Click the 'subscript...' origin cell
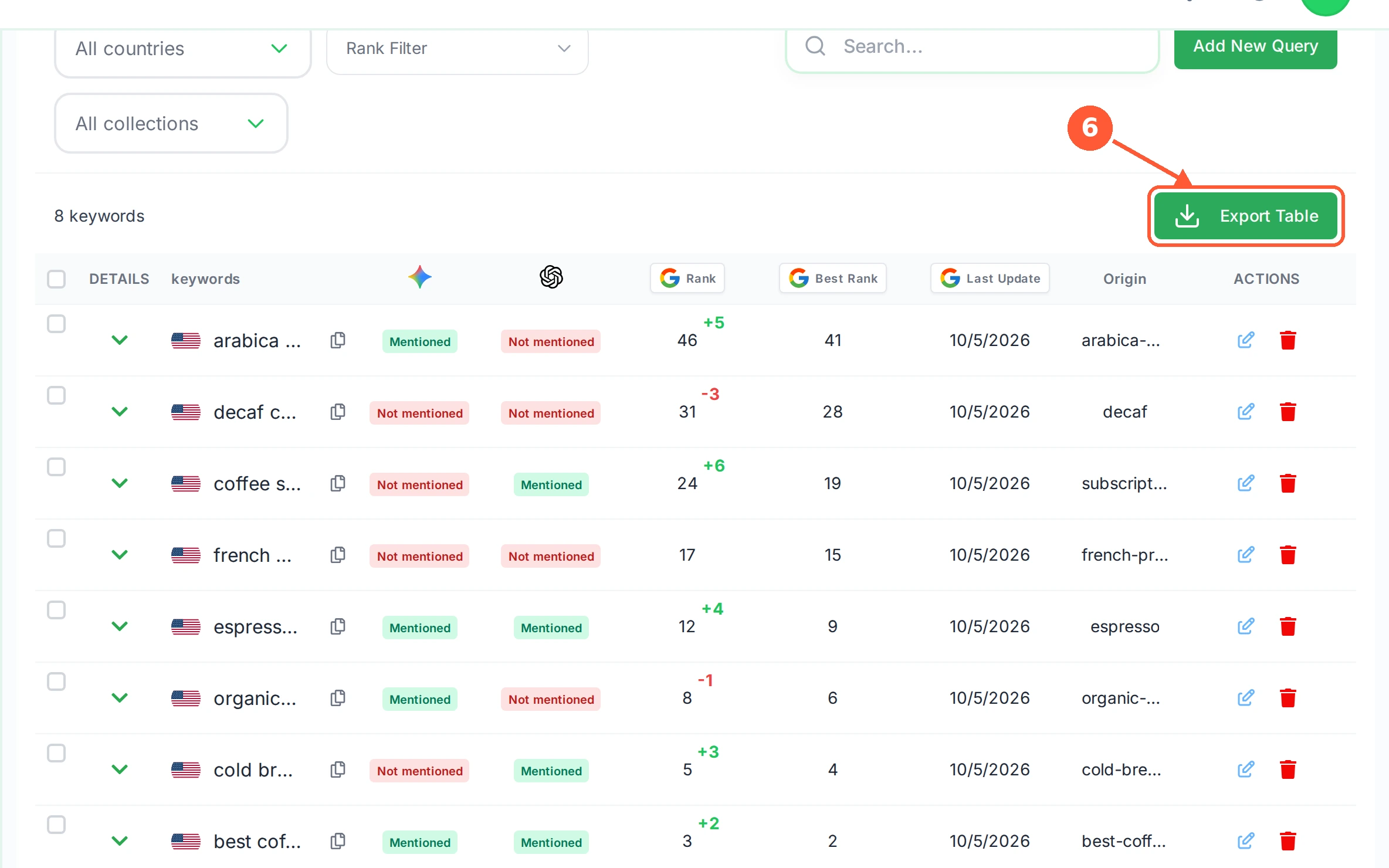 click(1124, 483)
